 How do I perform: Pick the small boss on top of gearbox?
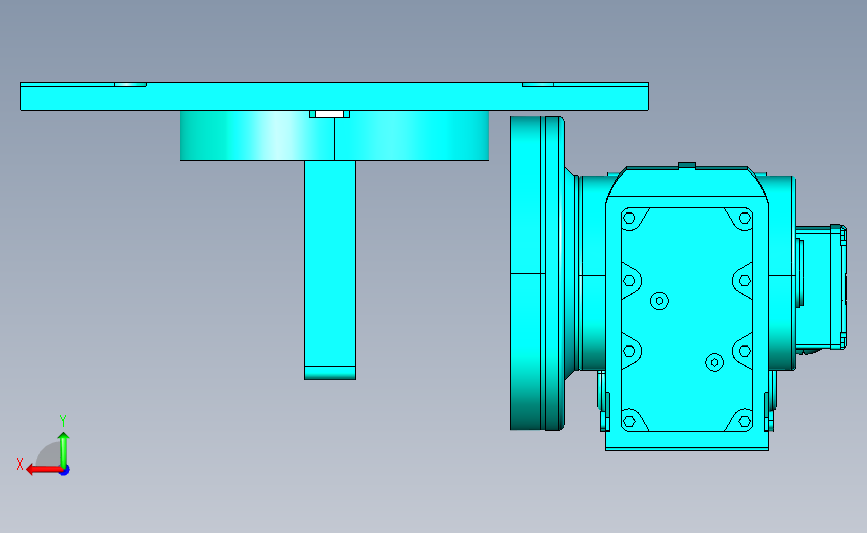(x=687, y=165)
